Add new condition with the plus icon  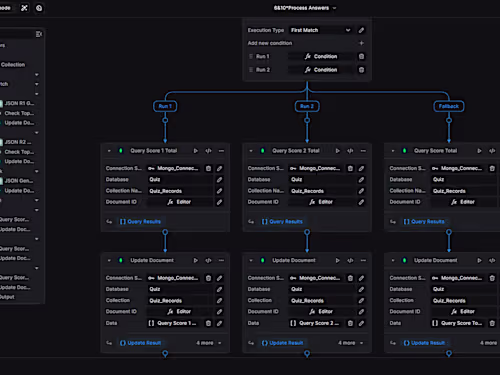pyautogui.click(x=361, y=43)
